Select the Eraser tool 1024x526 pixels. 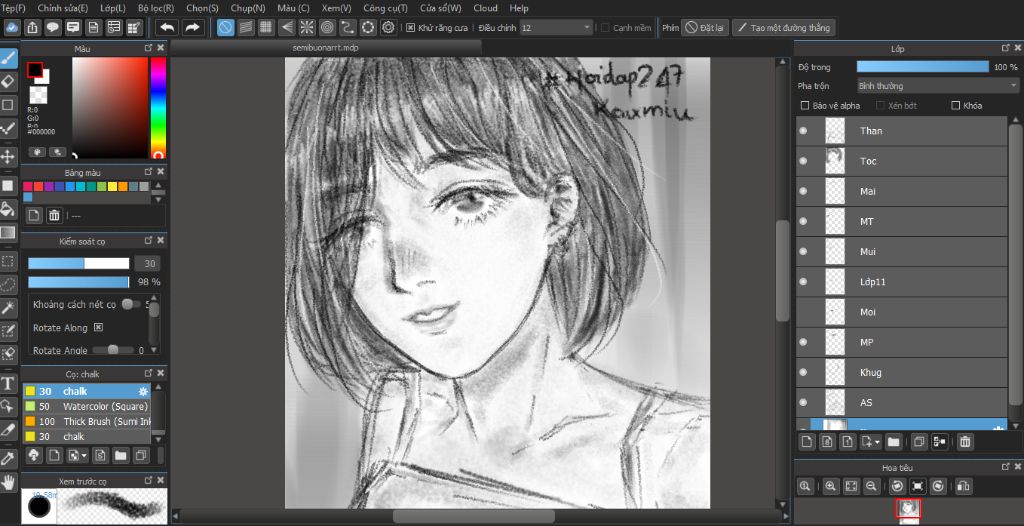[8, 81]
